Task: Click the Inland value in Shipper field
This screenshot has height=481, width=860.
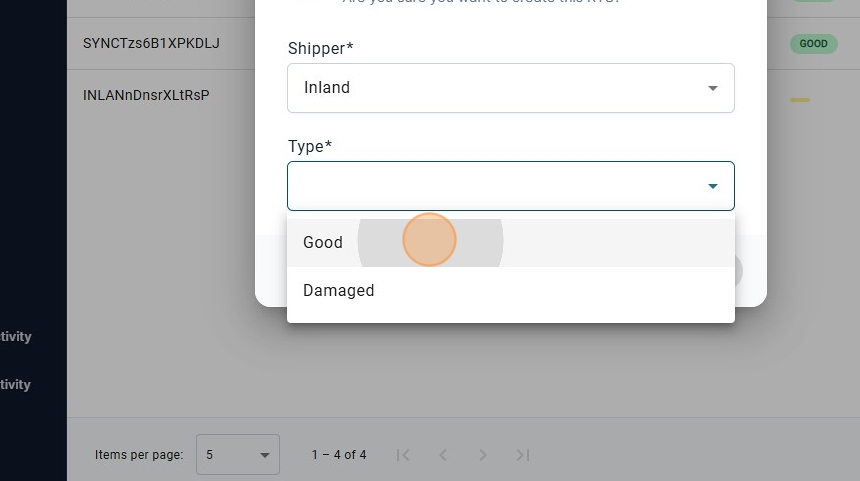Action: click(x=327, y=88)
